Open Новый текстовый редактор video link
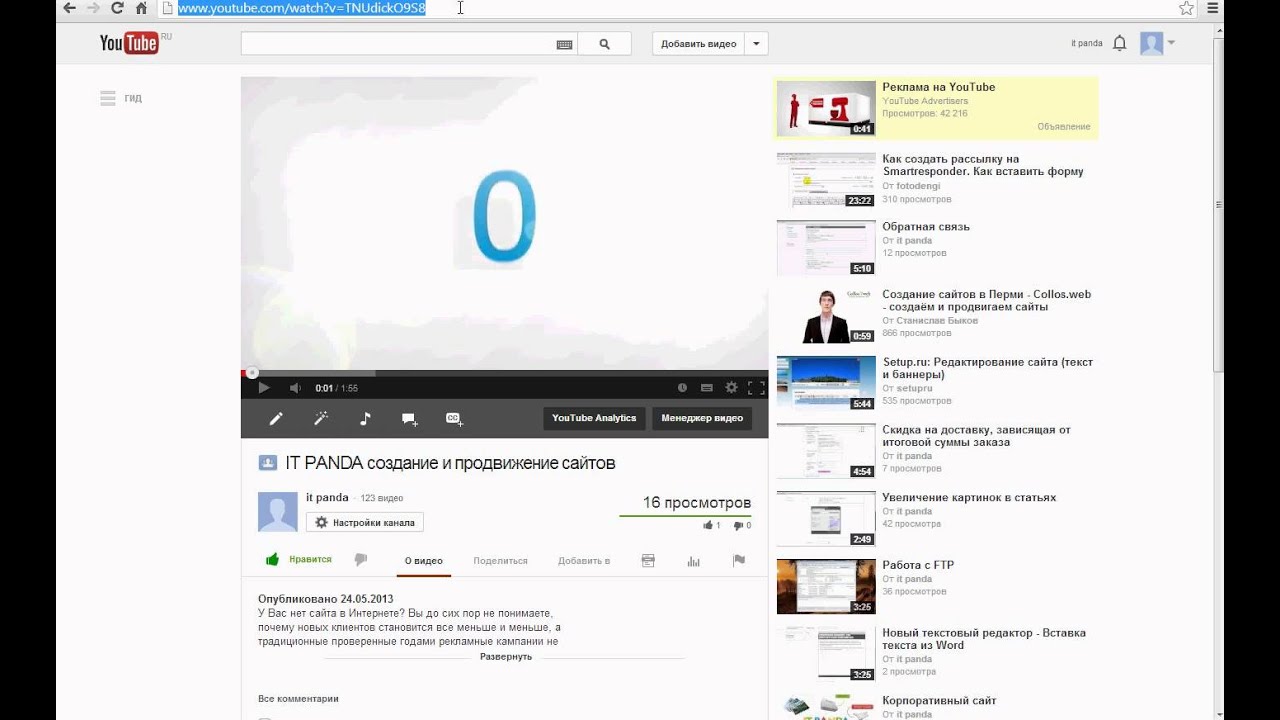 (x=983, y=639)
